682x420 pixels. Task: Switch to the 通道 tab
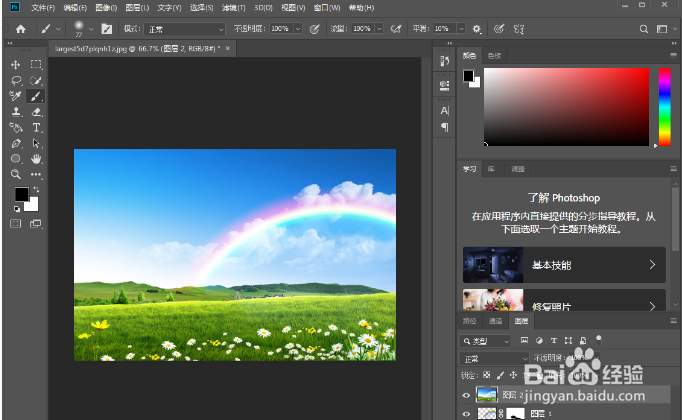pyautogui.click(x=495, y=321)
